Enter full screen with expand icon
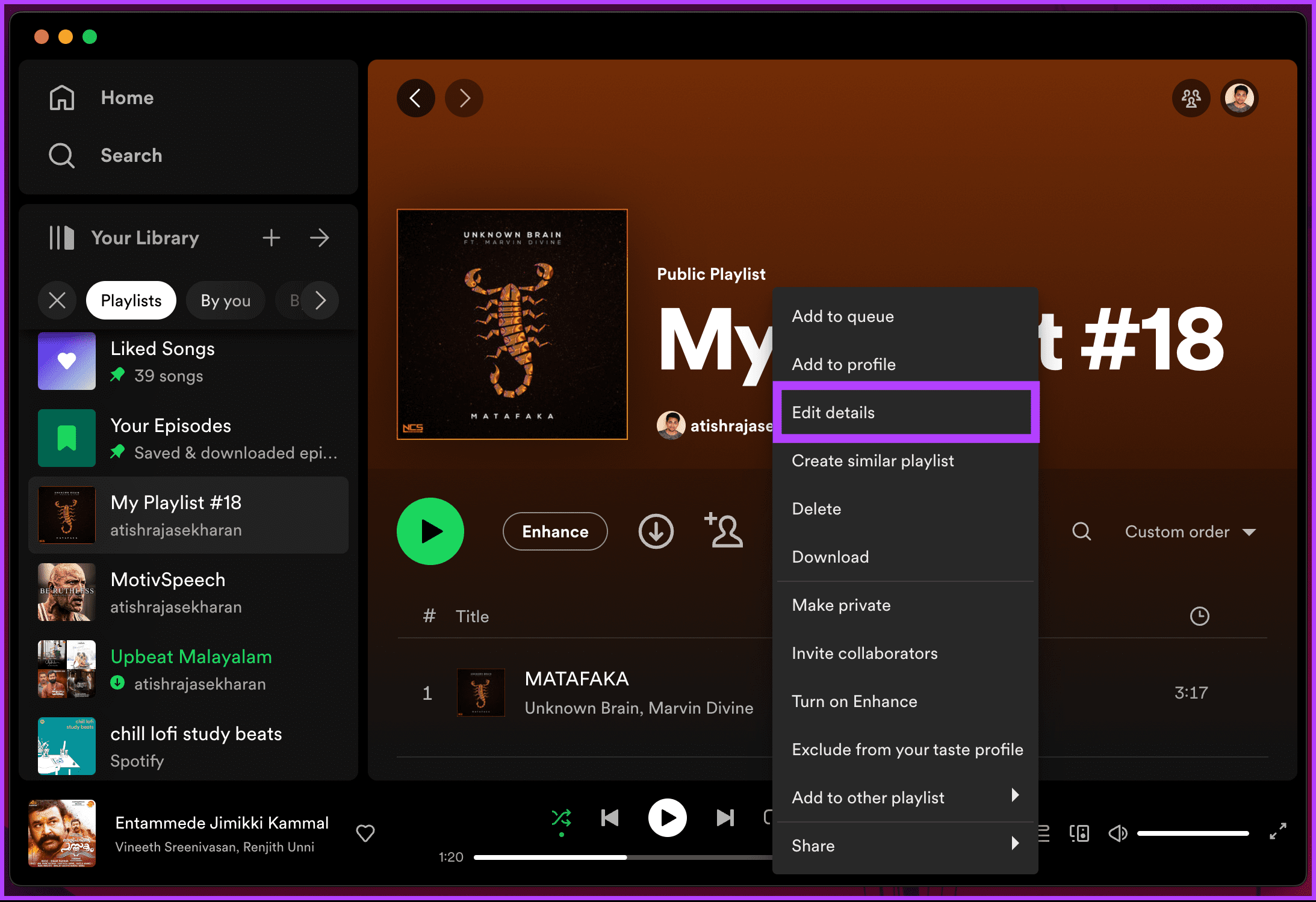 (x=1277, y=832)
